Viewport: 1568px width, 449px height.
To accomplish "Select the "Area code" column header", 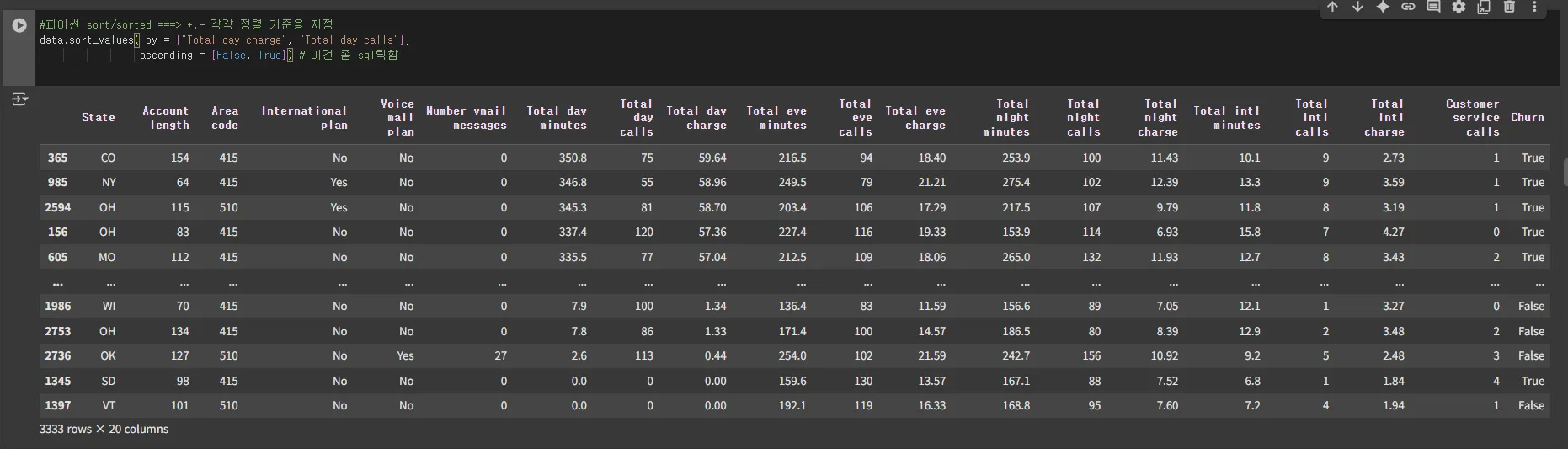I will click(x=225, y=118).
